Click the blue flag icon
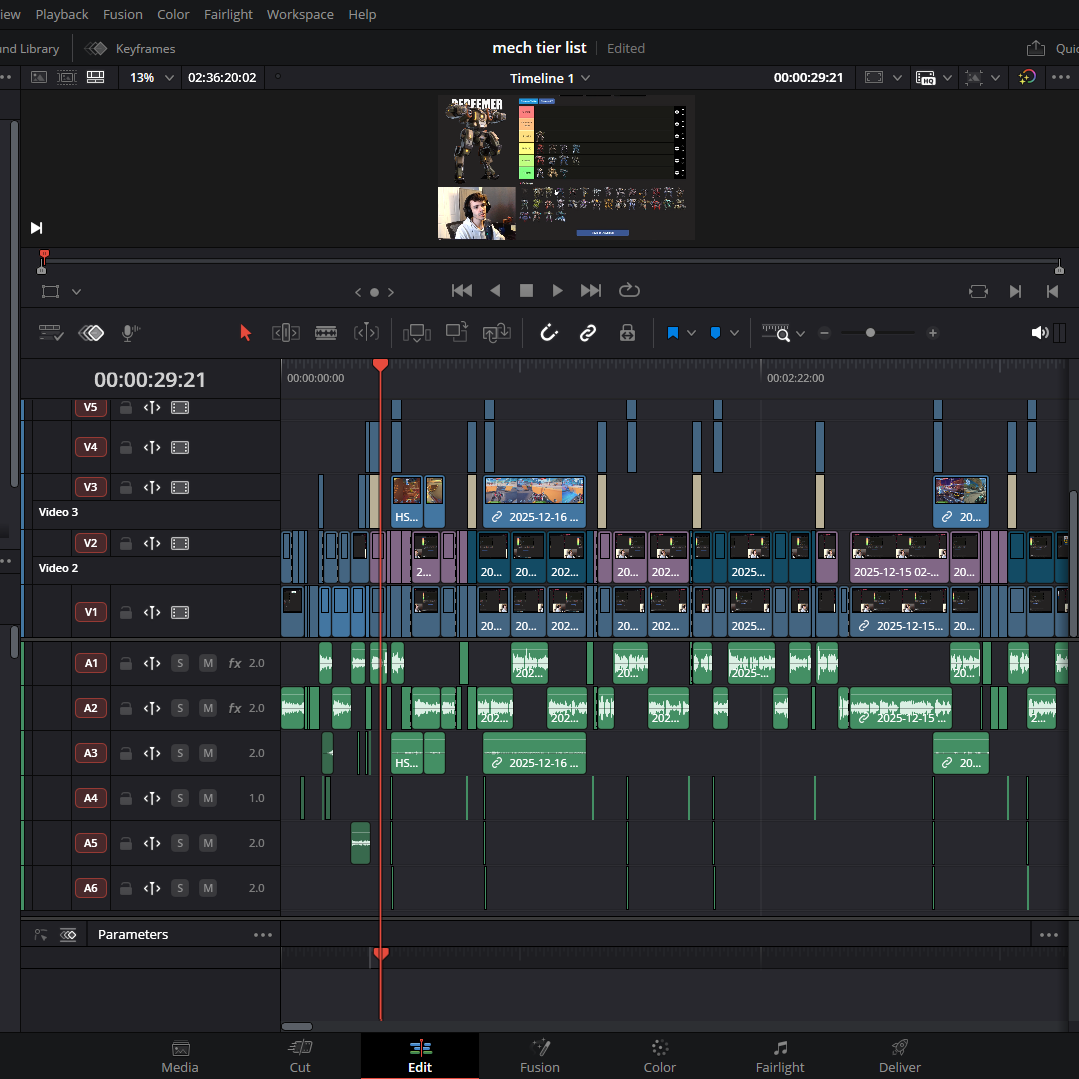Image resolution: width=1079 pixels, height=1079 pixels. 672,333
